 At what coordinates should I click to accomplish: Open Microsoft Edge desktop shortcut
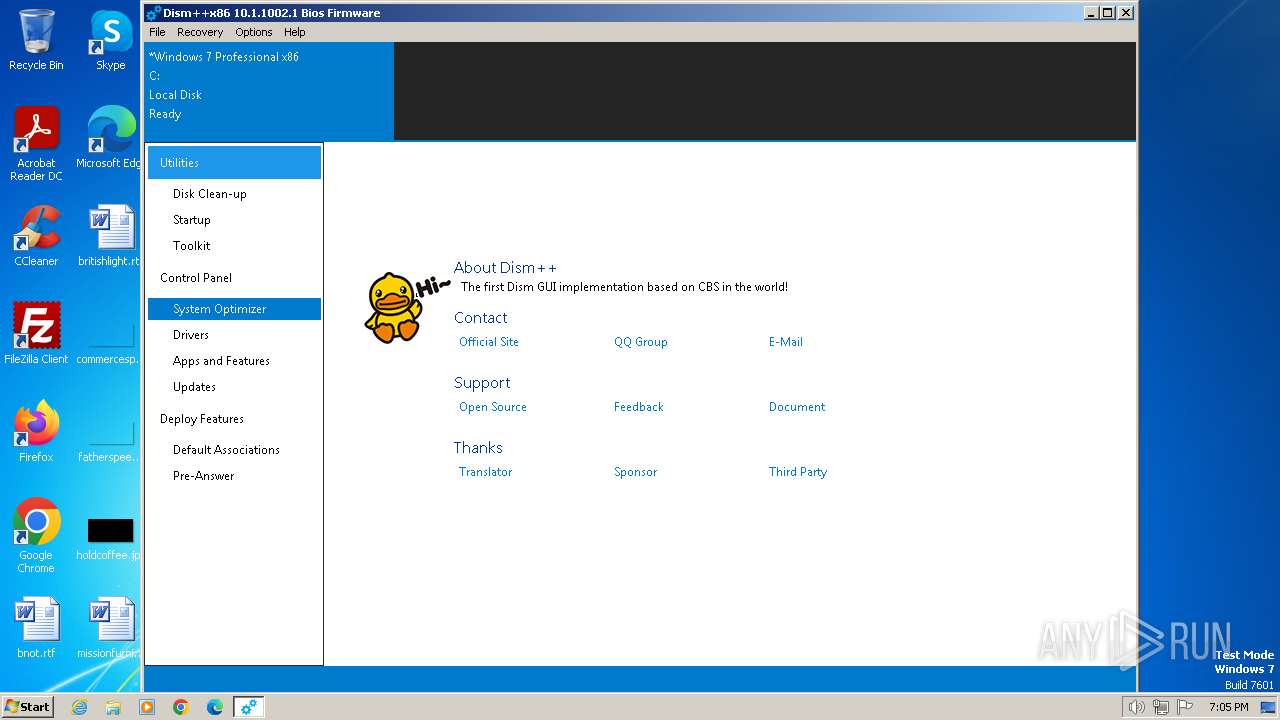point(108,138)
